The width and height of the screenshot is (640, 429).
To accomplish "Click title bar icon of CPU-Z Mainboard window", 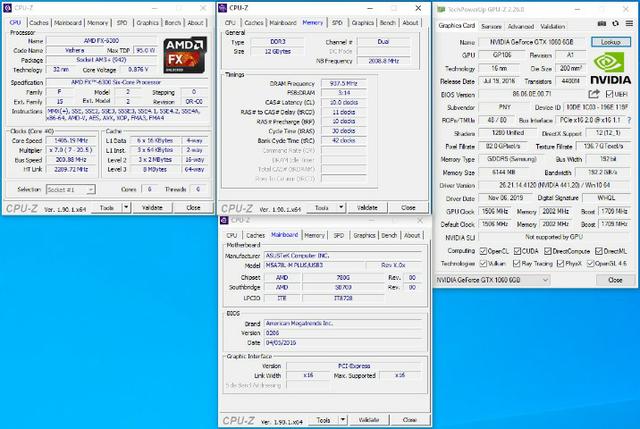I will coord(224,220).
